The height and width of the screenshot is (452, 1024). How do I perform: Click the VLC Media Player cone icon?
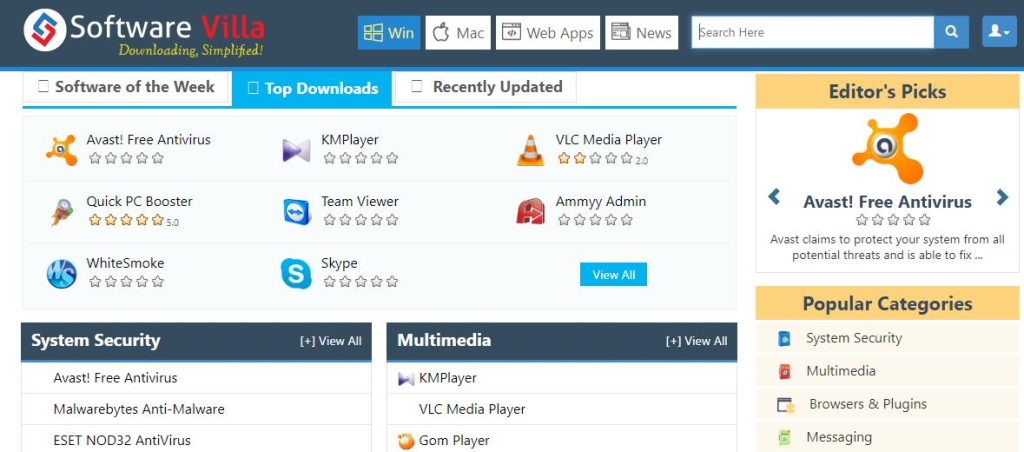tap(530, 150)
